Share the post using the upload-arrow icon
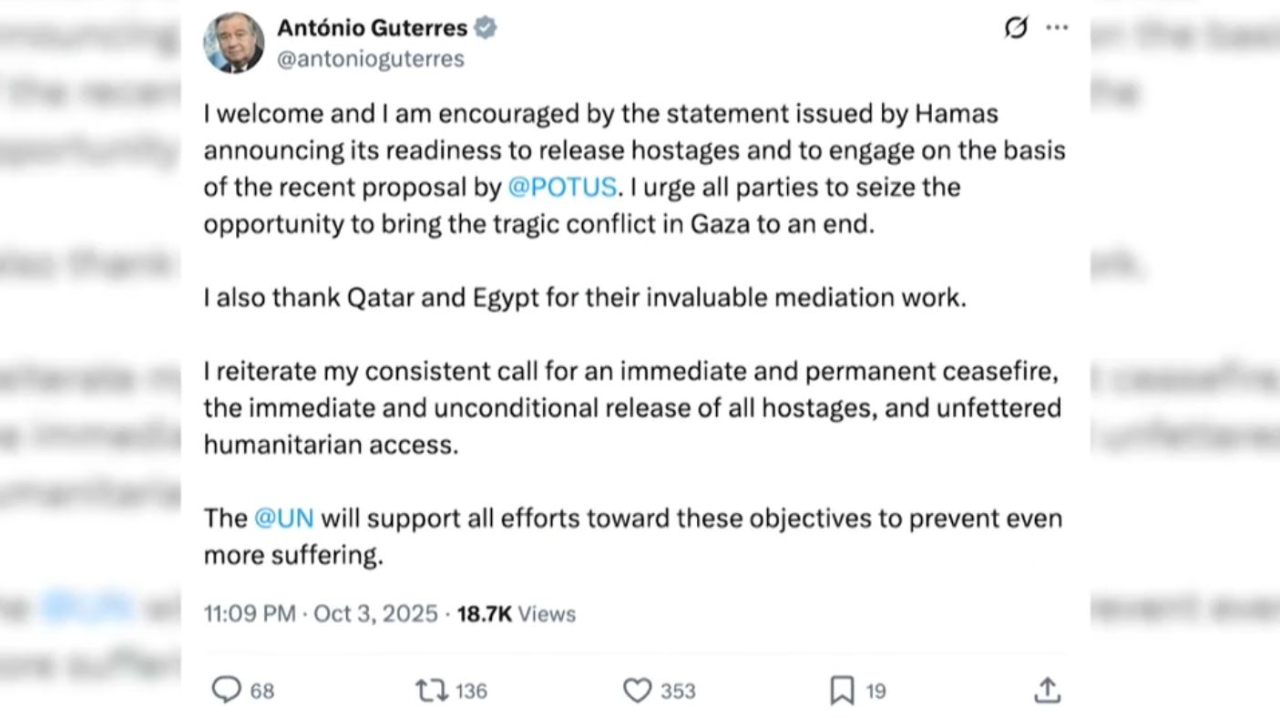The image size is (1280, 718). [x=1047, y=690]
